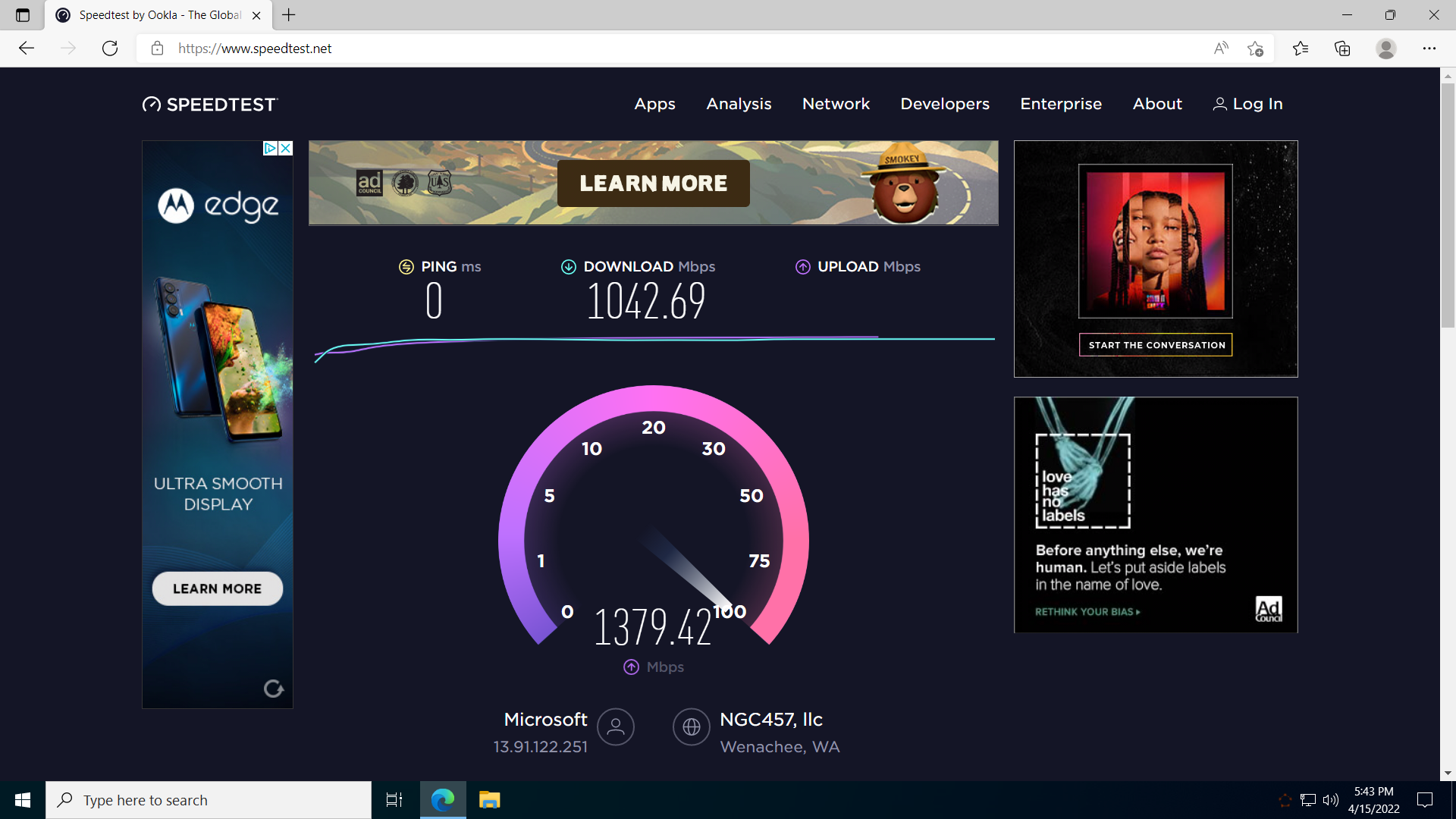This screenshot has width=1456, height=819.
Task: Add page to favorites star icon
Action: [1255, 49]
